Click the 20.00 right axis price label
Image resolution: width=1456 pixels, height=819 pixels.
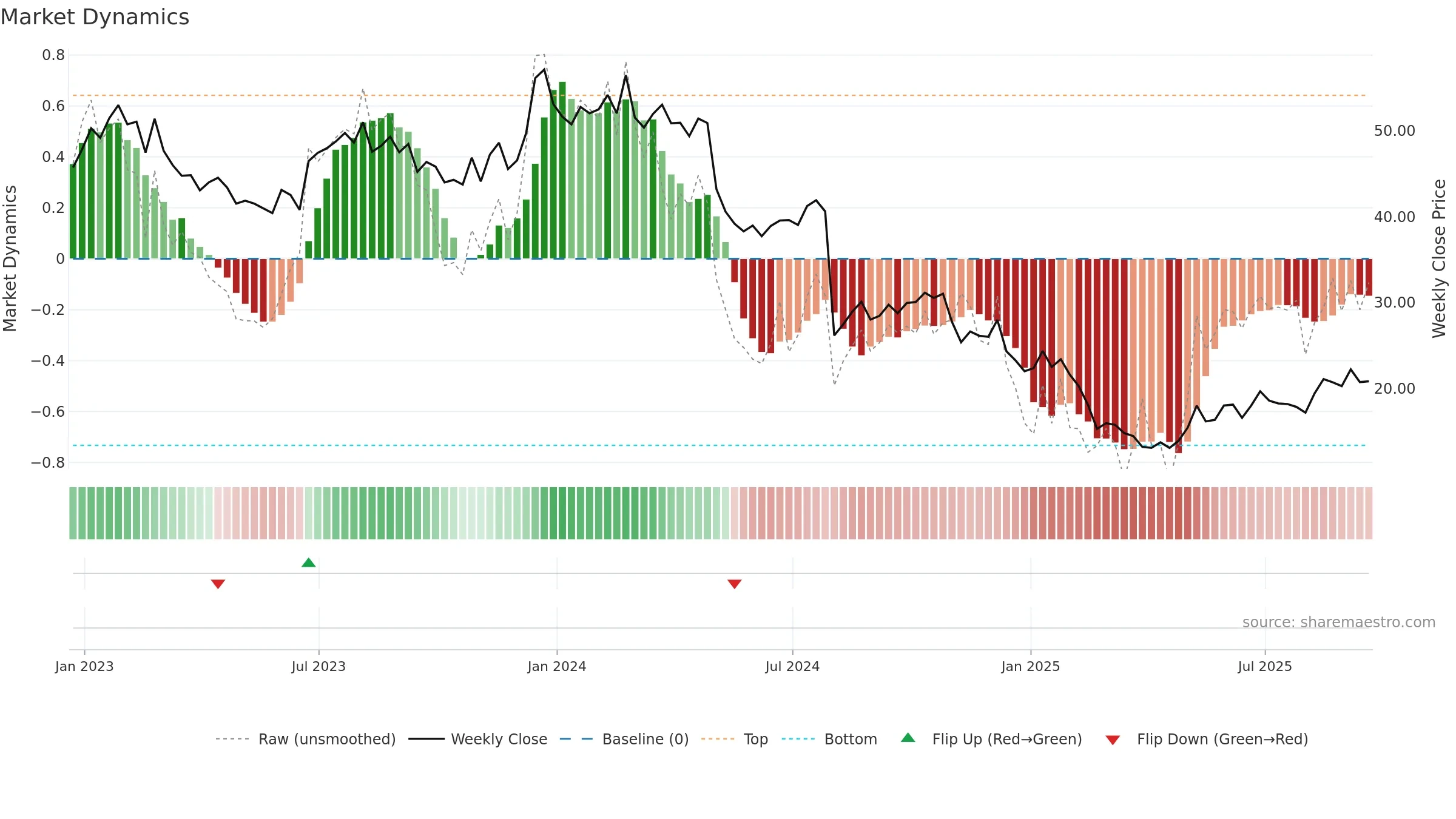[1395, 389]
